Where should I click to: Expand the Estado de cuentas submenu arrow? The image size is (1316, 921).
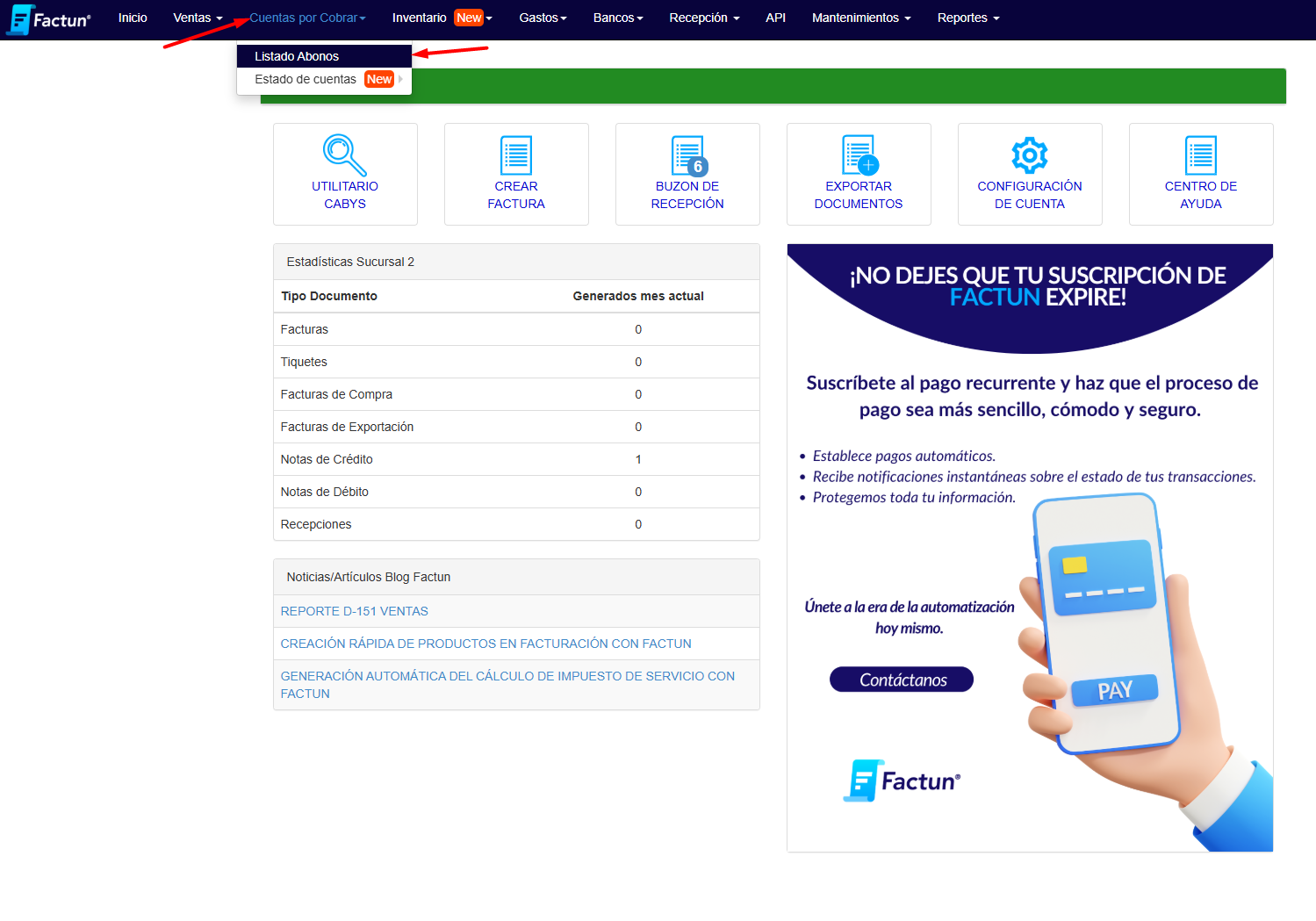pos(401,79)
